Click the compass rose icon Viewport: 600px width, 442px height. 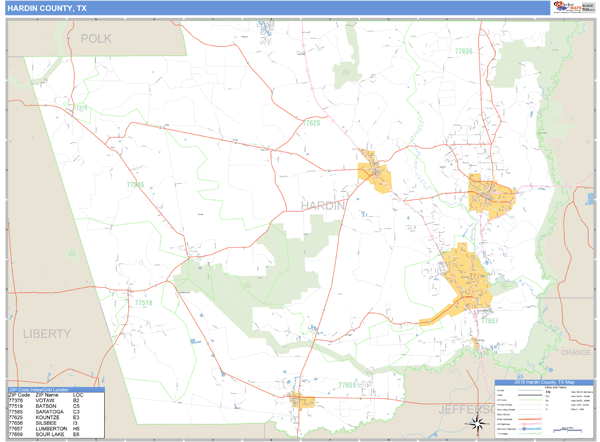(x=478, y=424)
